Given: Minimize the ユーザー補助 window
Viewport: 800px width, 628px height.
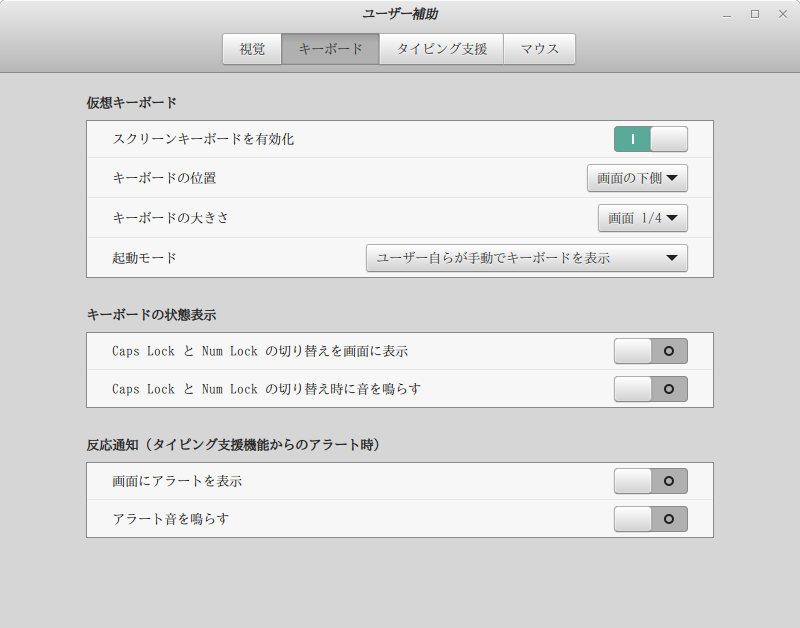Looking at the screenshot, I should [727, 14].
